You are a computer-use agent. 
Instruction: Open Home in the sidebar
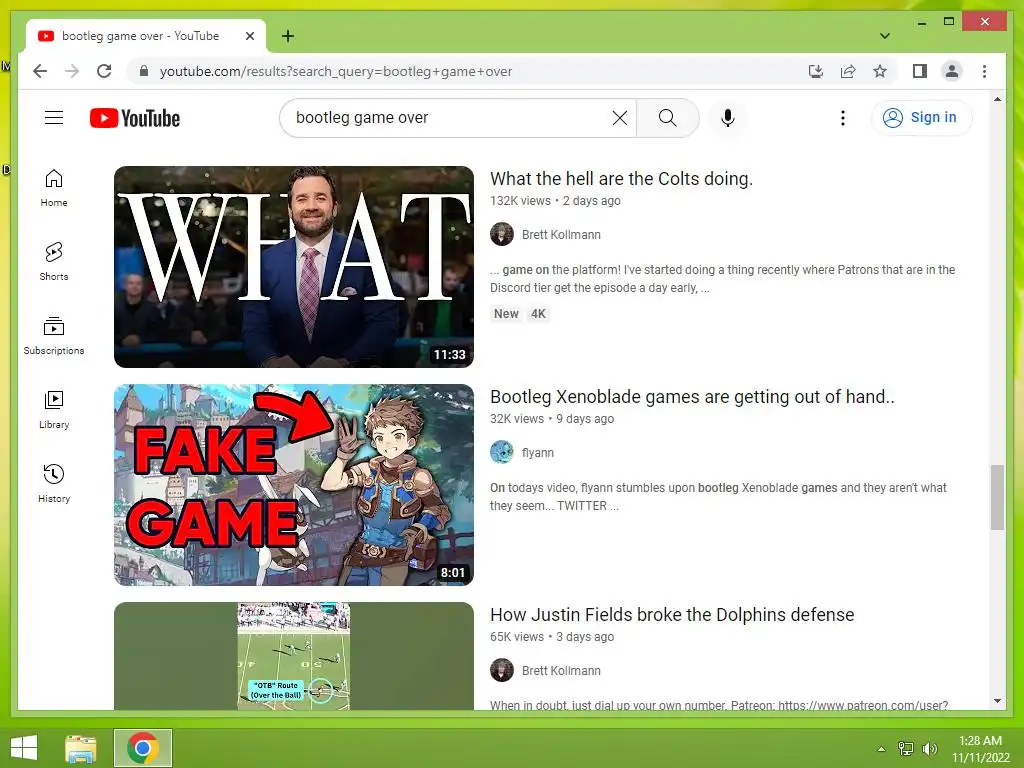(x=54, y=188)
